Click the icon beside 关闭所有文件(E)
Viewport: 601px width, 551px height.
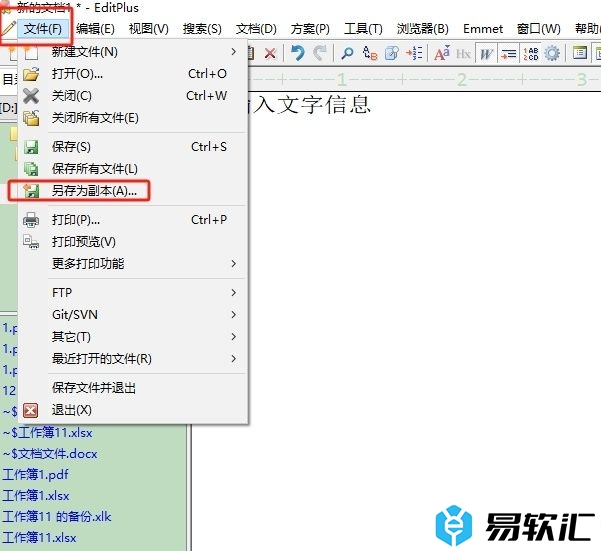click(x=31, y=118)
